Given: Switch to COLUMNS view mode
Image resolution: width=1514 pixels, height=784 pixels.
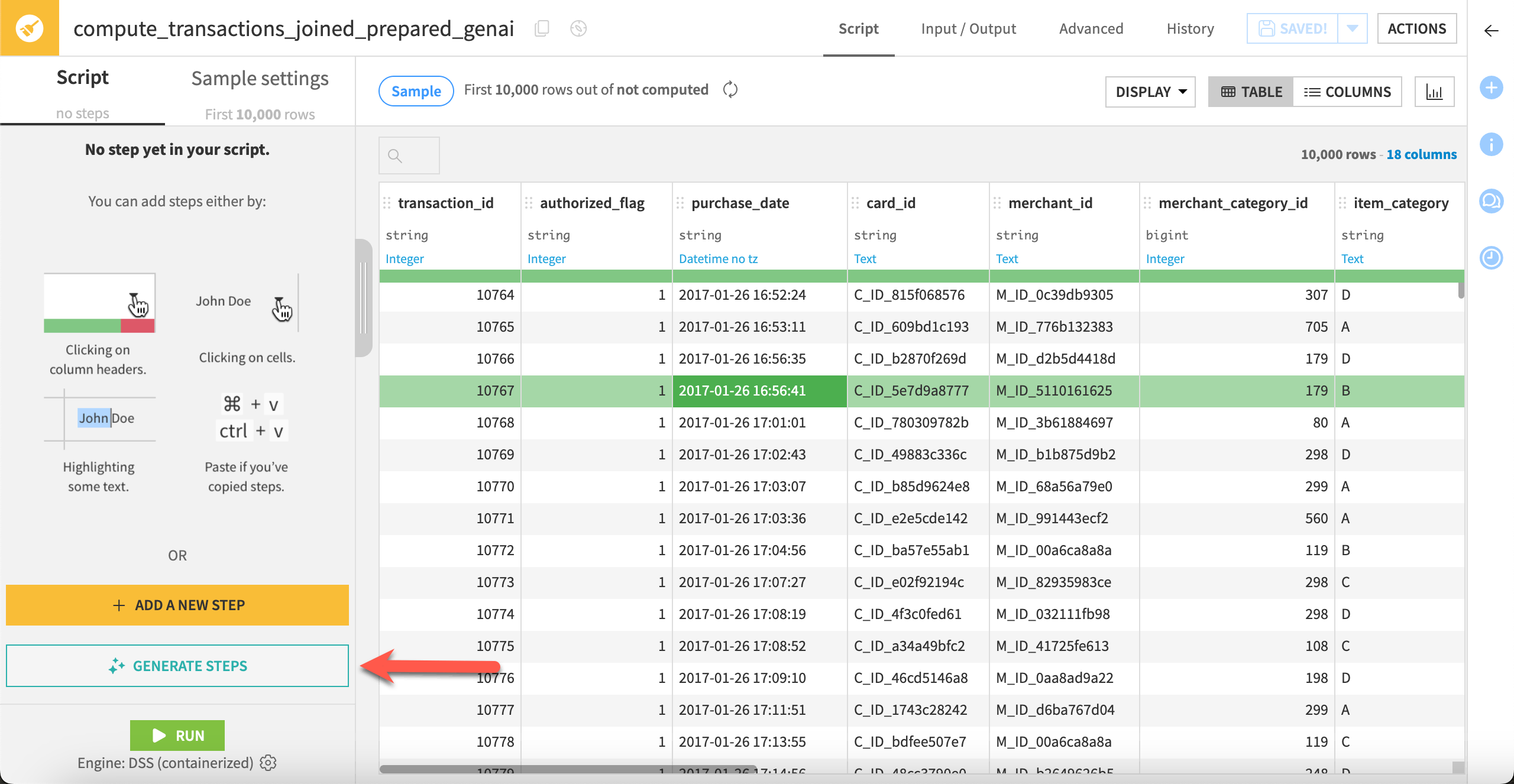Looking at the screenshot, I should 1348,91.
